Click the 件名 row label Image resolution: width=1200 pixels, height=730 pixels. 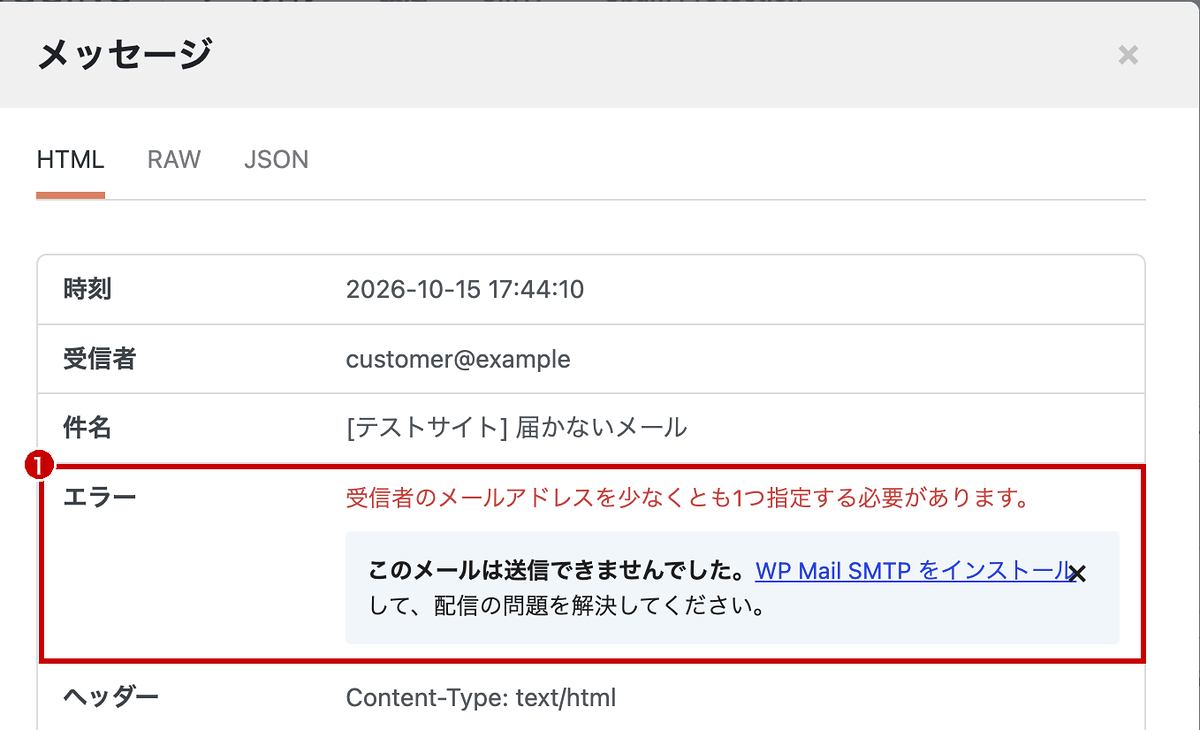coord(88,428)
